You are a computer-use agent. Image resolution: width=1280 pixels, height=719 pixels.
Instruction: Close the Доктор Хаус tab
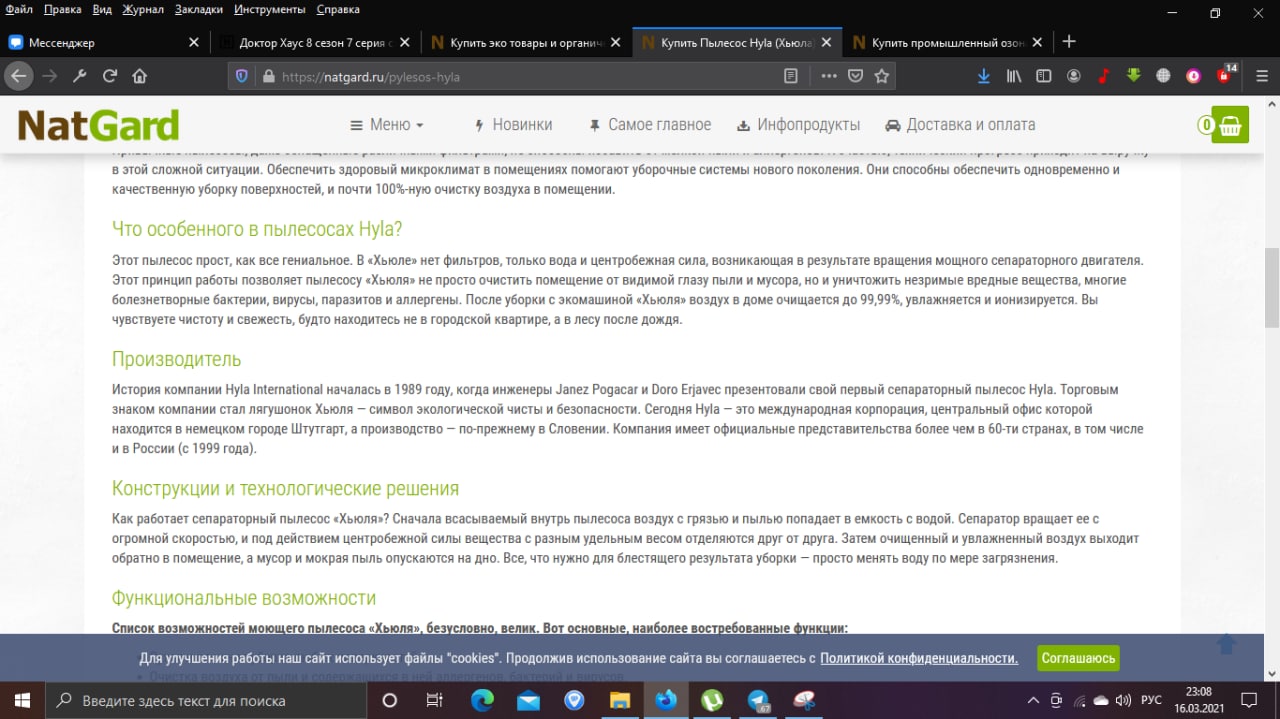pos(404,43)
